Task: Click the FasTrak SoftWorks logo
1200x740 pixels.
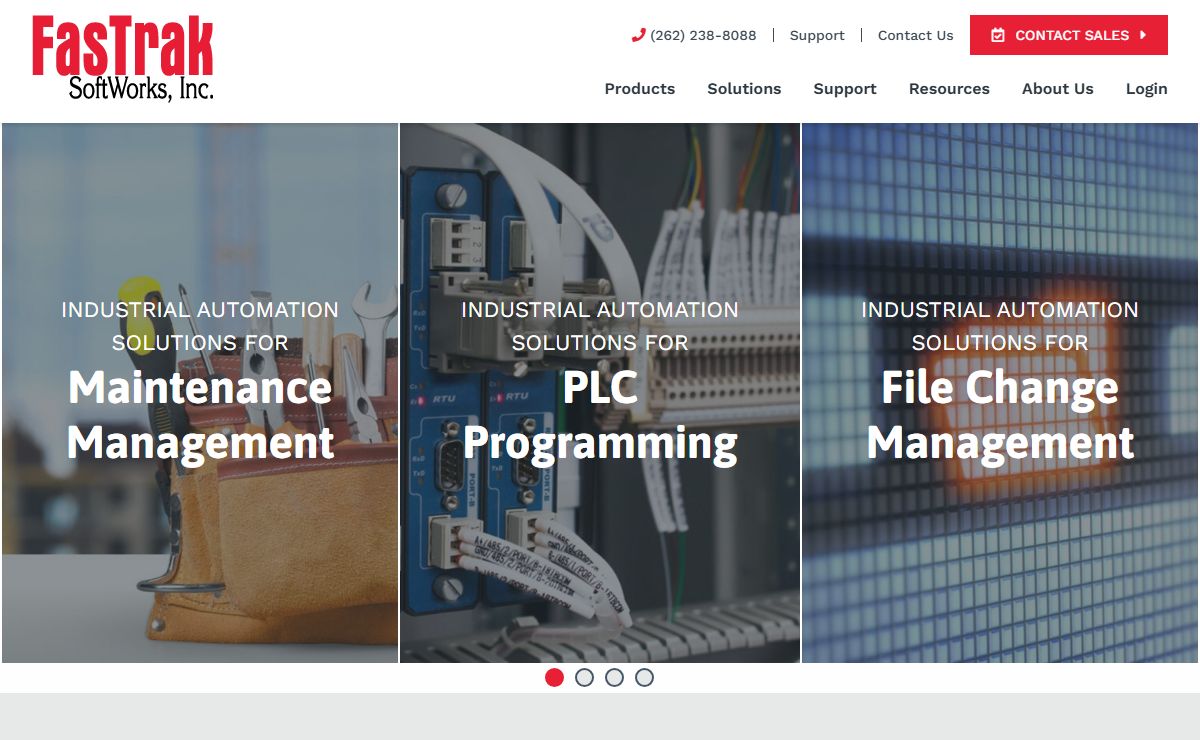Action: click(123, 59)
